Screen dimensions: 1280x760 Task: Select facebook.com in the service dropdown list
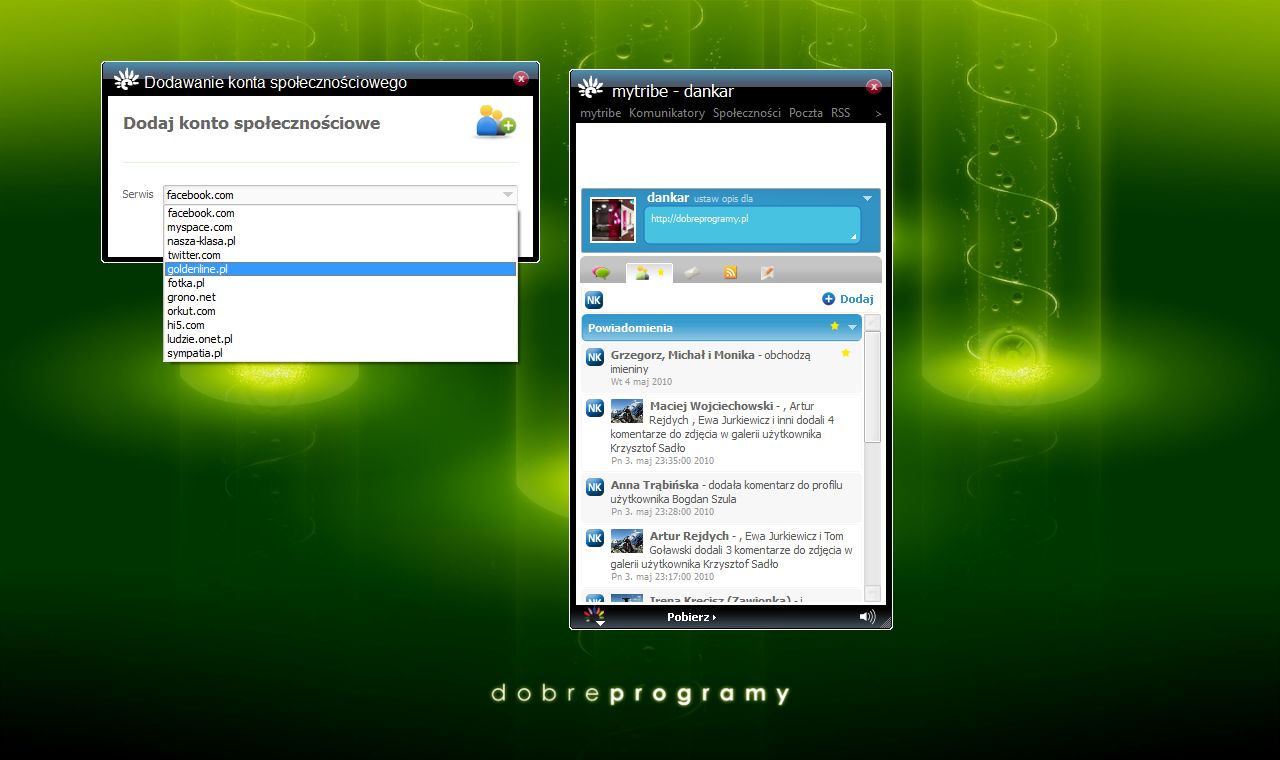pyautogui.click(x=340, y=213)
